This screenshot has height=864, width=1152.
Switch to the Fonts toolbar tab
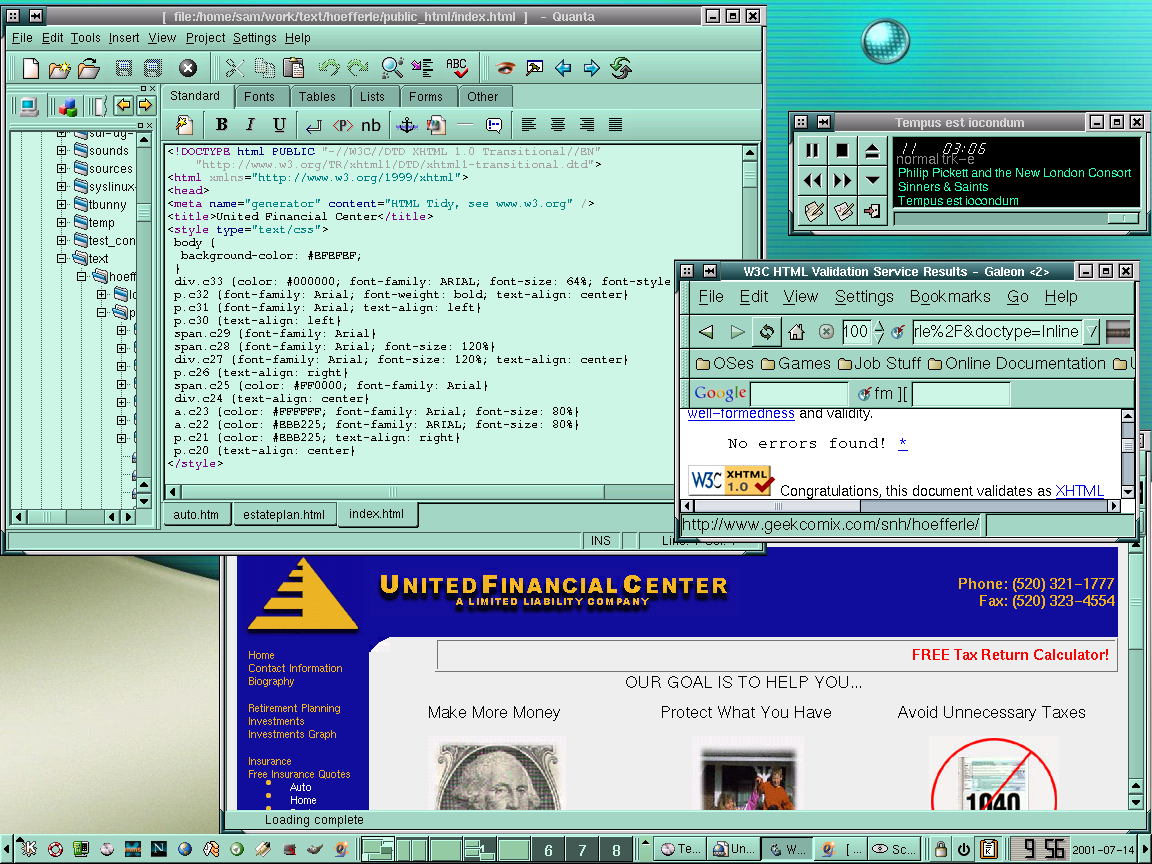coord(259,96)
